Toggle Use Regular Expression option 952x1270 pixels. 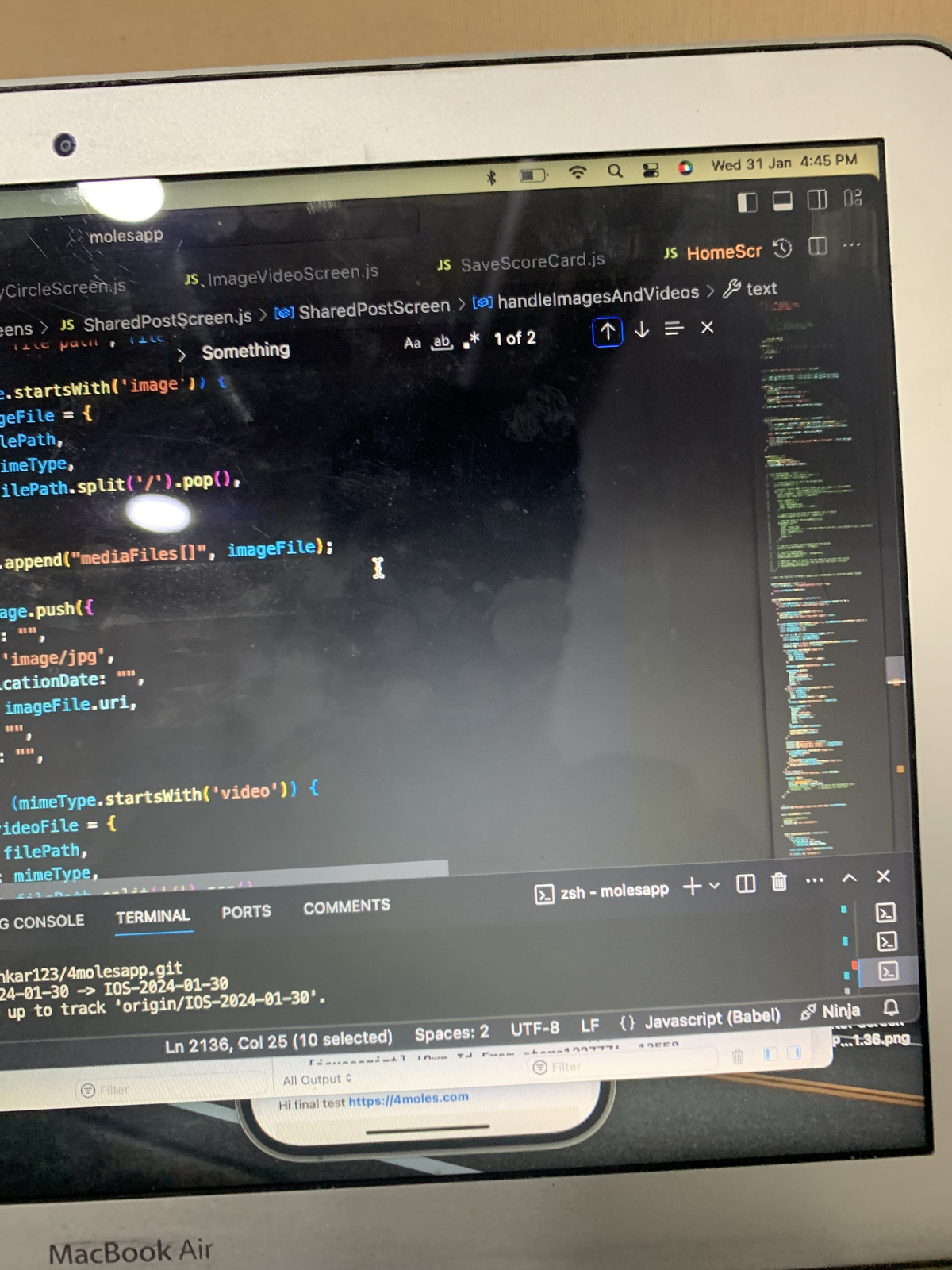[471, 340]
